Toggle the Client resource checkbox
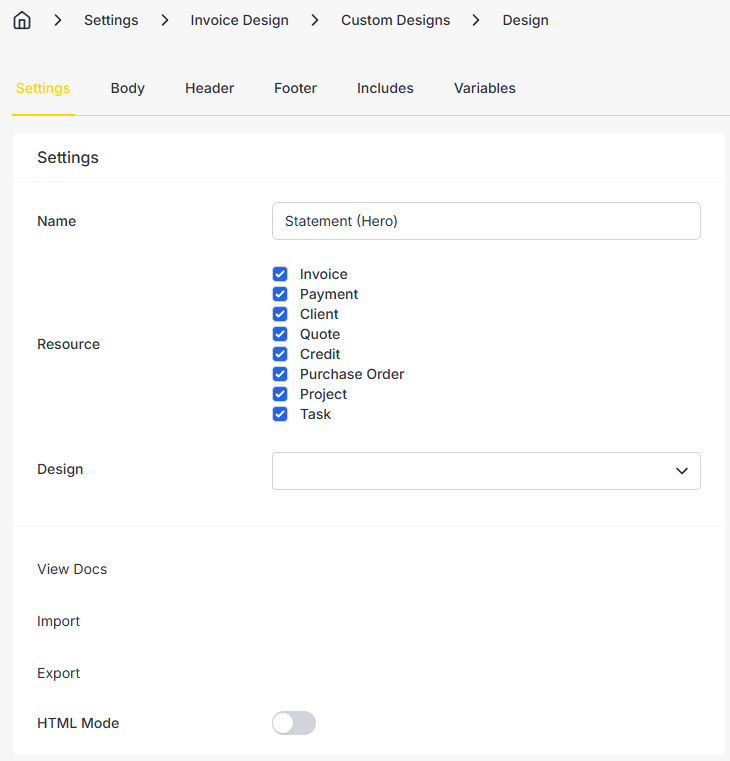 (x=280, y=314)
